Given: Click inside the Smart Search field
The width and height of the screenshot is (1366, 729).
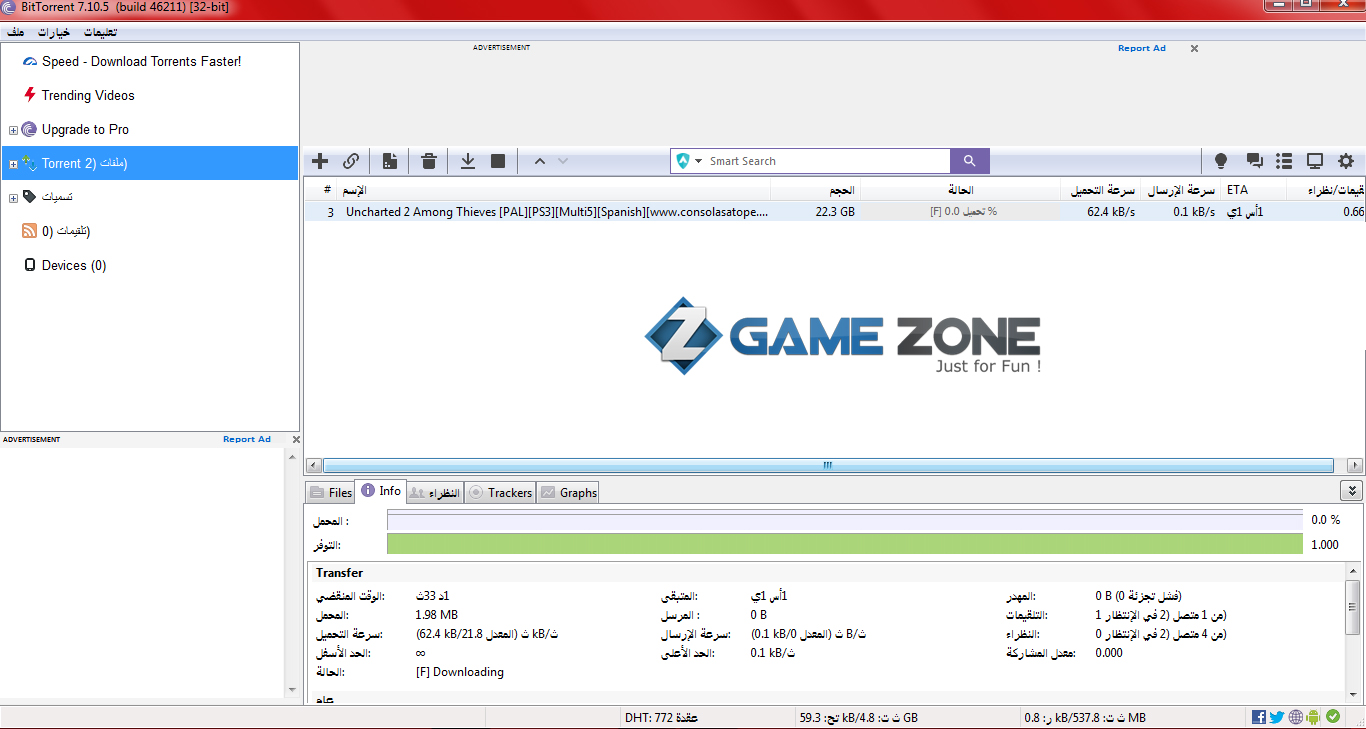Looking at the screenshot, I should point(825,161).
